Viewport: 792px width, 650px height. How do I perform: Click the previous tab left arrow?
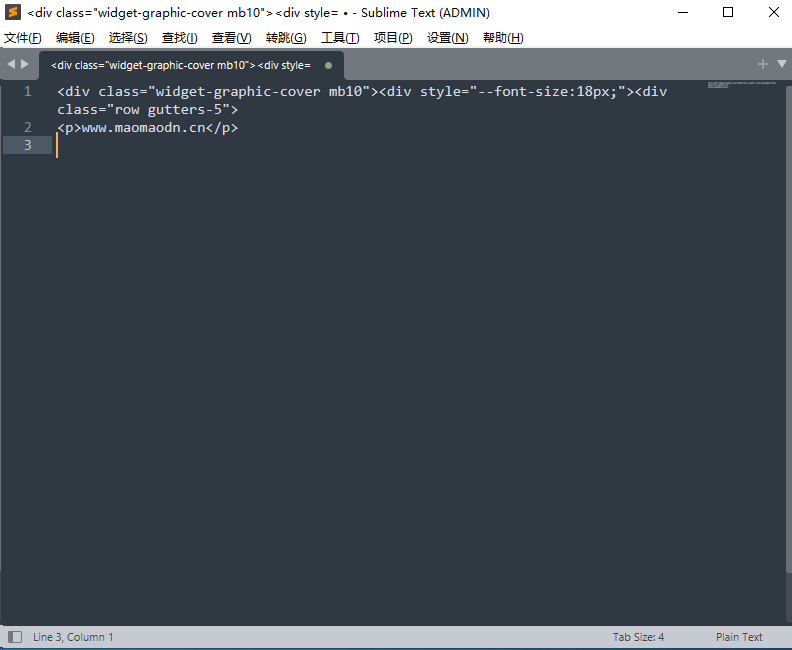(11, 64)
